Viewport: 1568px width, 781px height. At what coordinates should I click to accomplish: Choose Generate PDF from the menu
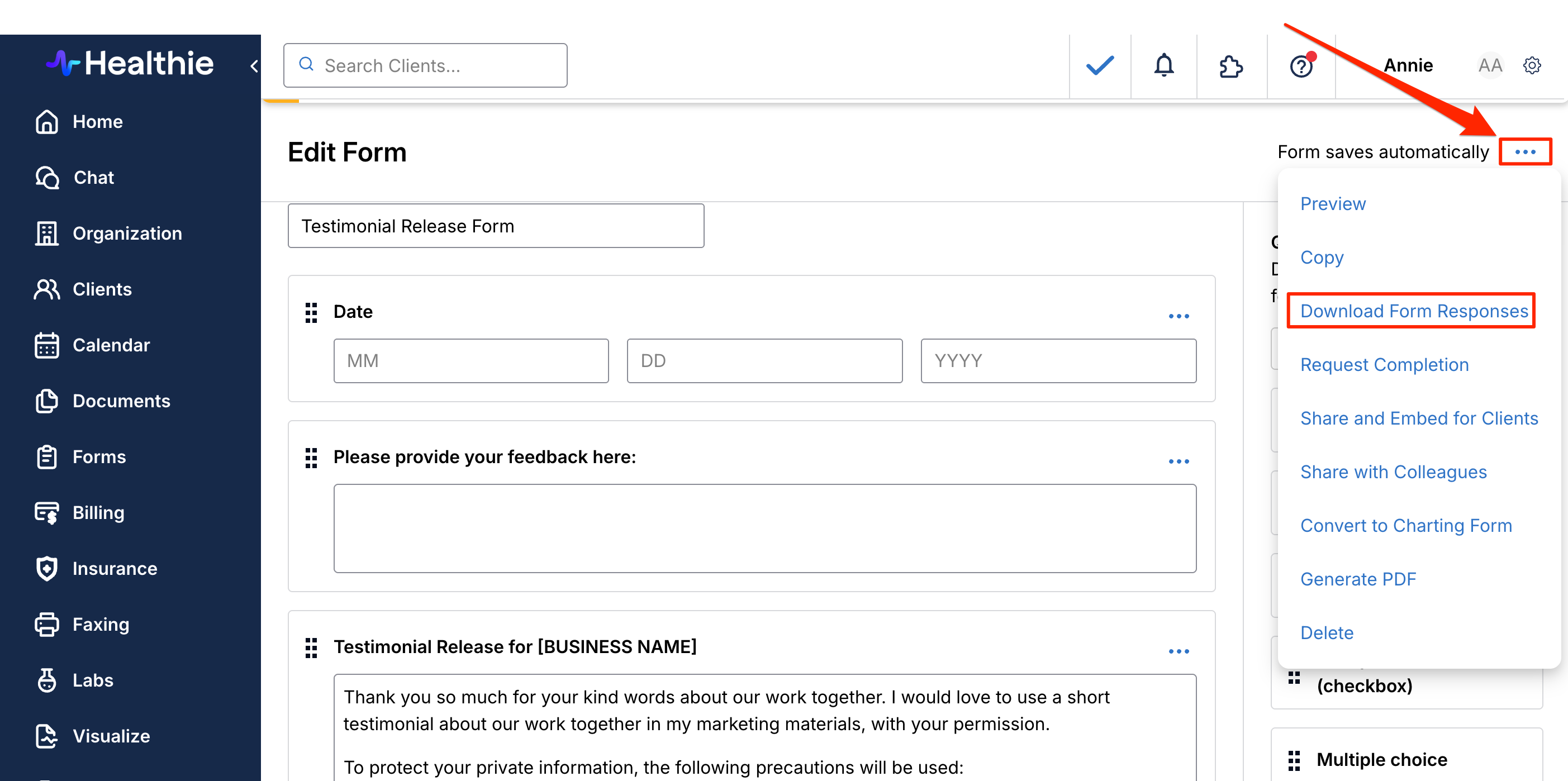(1357, 579)
